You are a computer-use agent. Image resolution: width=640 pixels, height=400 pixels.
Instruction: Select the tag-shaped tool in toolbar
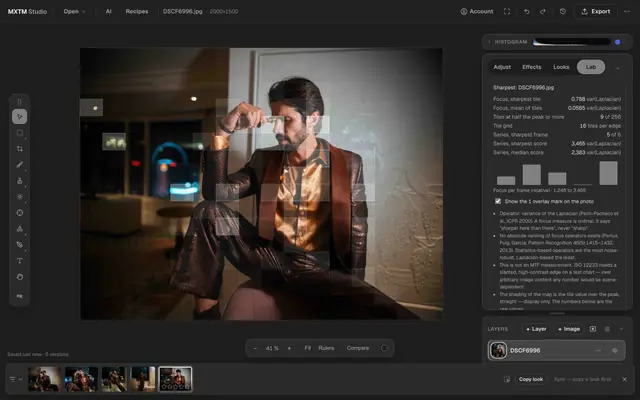[x=19, y=245]
